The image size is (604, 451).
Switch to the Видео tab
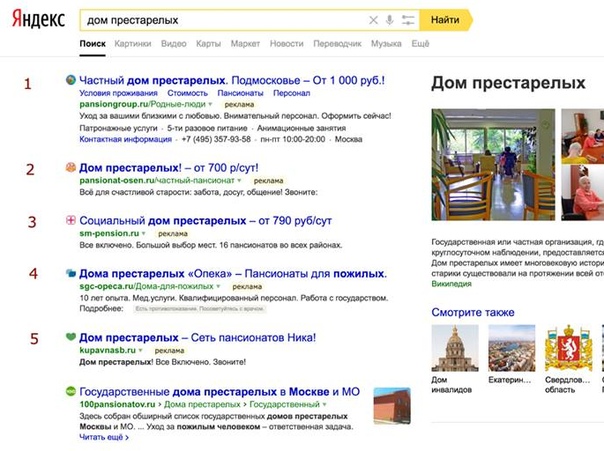pyautogui.click(x=174, y=44)
